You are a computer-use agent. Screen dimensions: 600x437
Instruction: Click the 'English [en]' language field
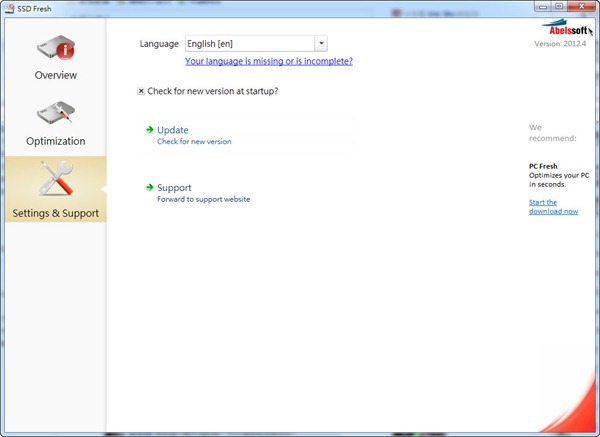[249, 44]
